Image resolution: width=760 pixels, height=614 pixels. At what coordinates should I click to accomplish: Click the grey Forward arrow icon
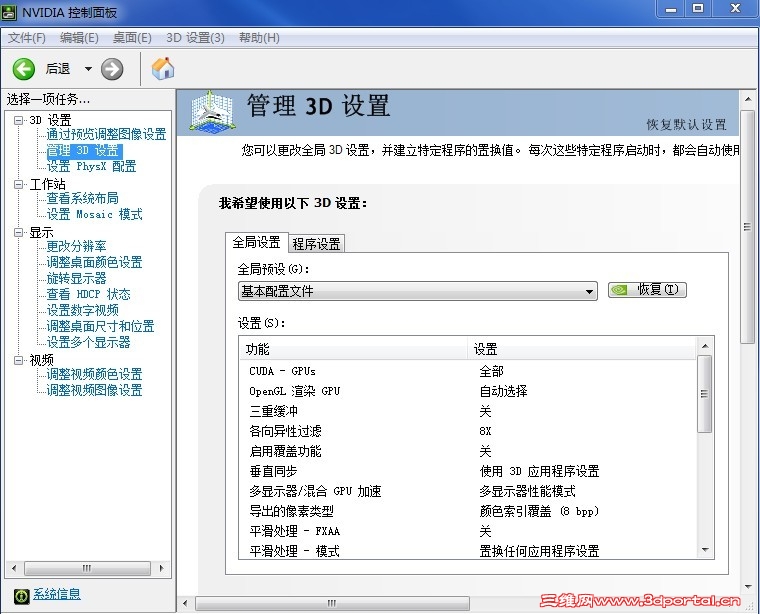tap(112, 69)
